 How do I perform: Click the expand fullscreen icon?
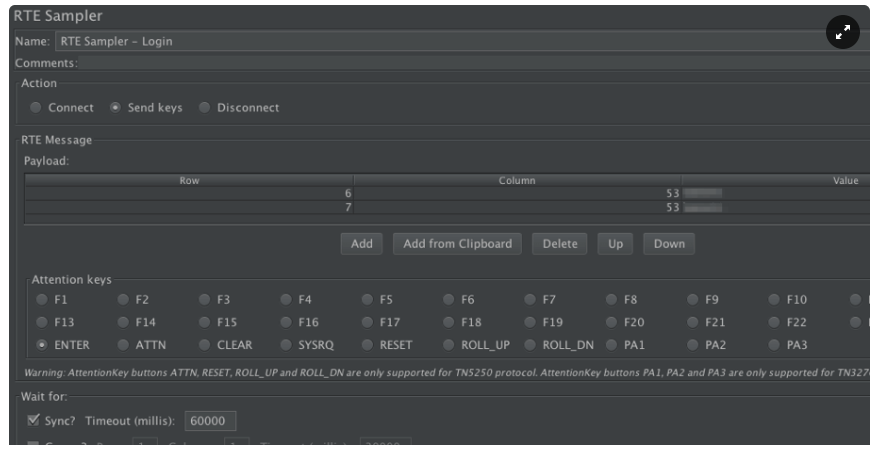[843, 33]
